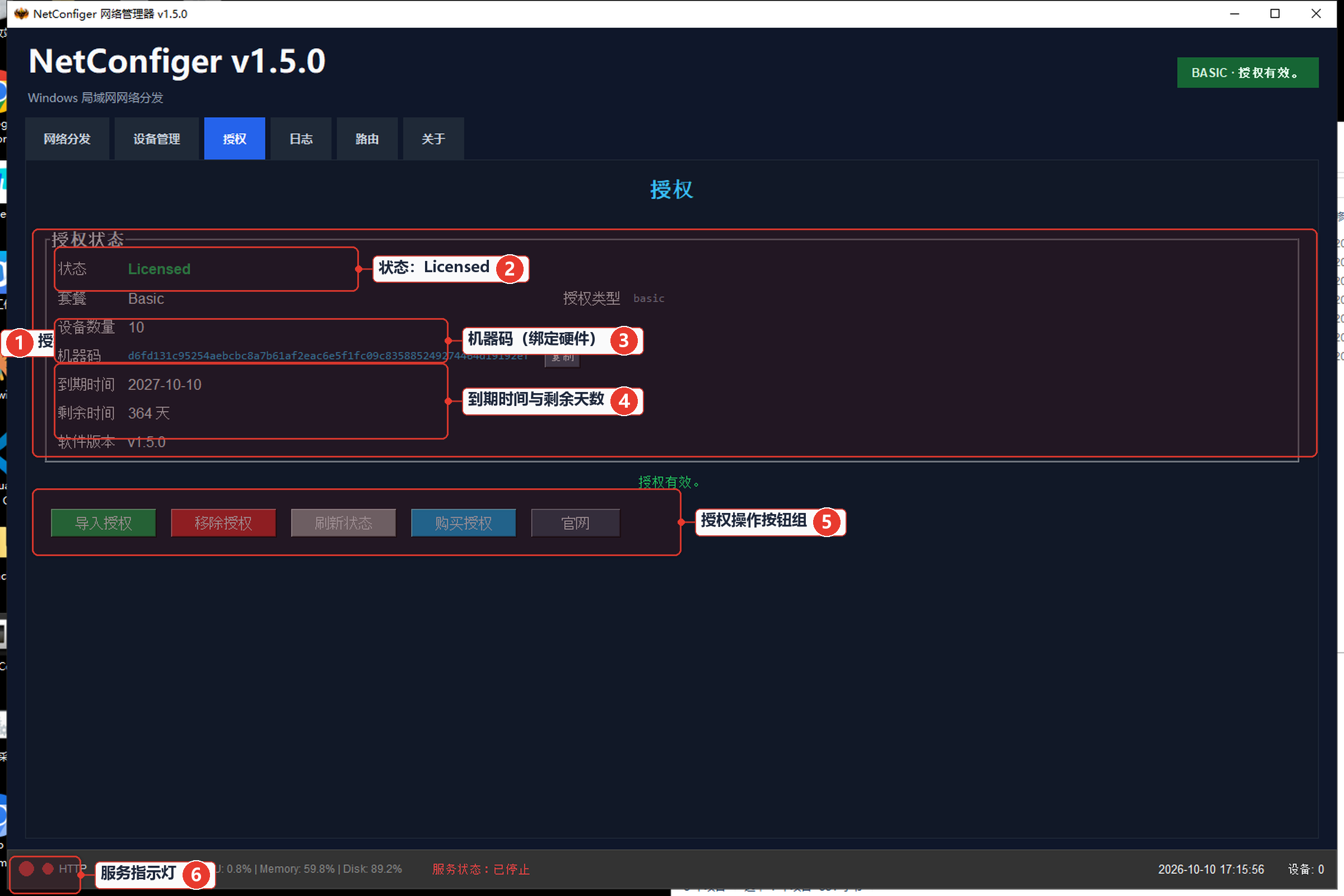
Task: Click the green 授权有效。 message above buttons
Action: coord(669,482)
